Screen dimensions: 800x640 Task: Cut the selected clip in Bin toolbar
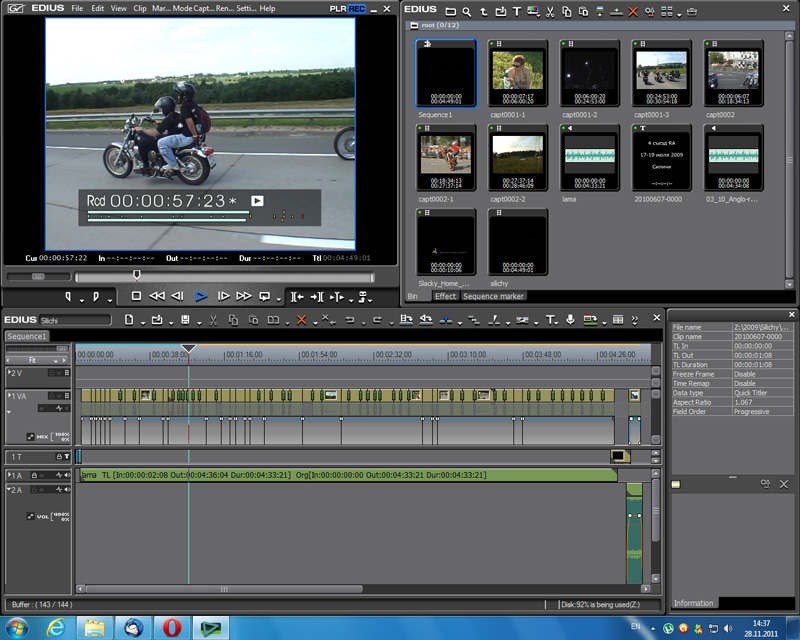550,12
